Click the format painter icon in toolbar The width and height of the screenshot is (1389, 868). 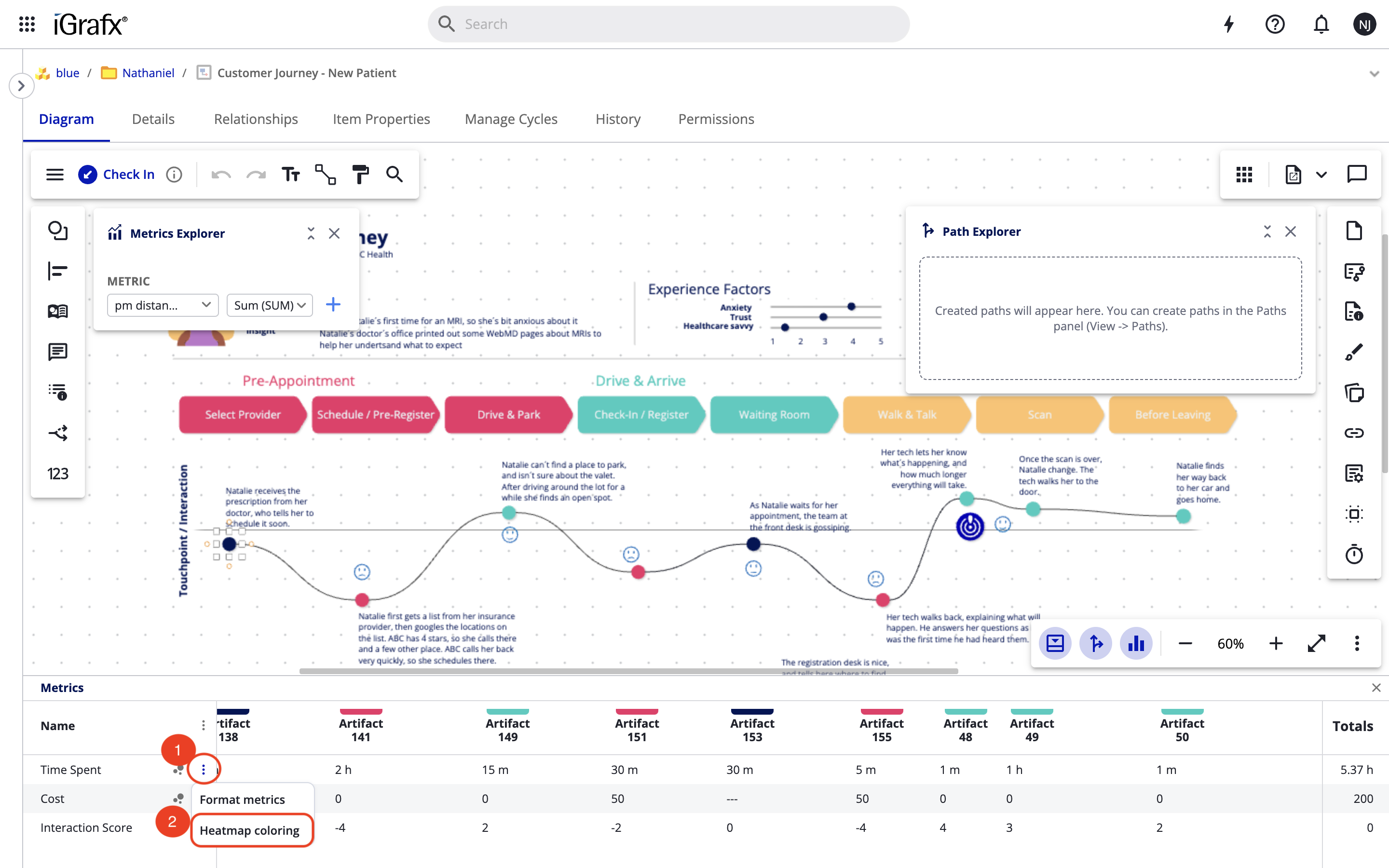coord(360,175)
